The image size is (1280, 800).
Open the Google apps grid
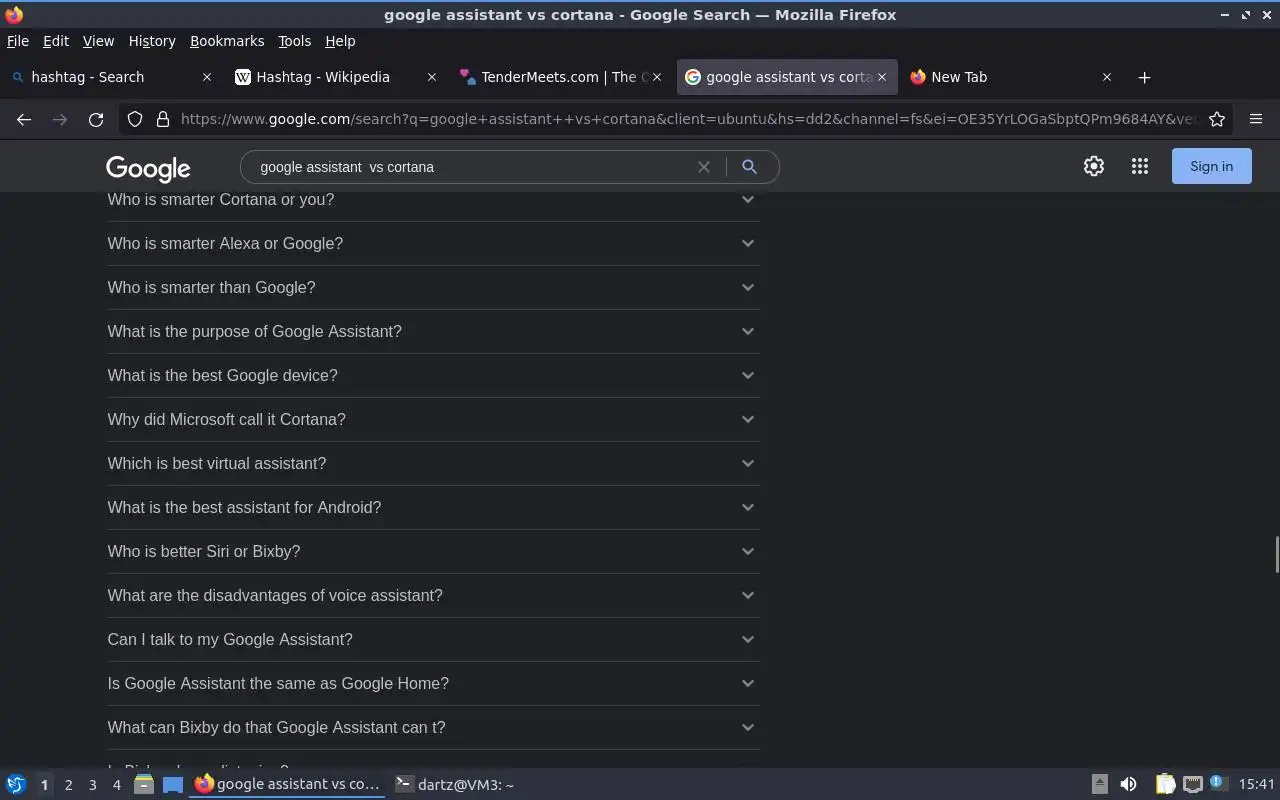[x=1140, y=167]
